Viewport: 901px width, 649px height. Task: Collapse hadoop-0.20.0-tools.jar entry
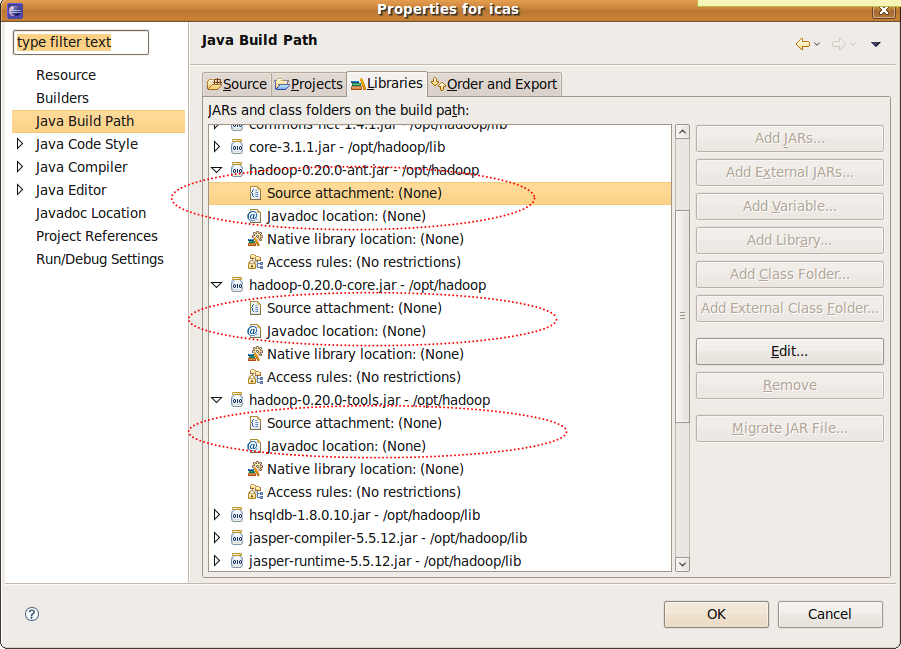pos(217,400)
